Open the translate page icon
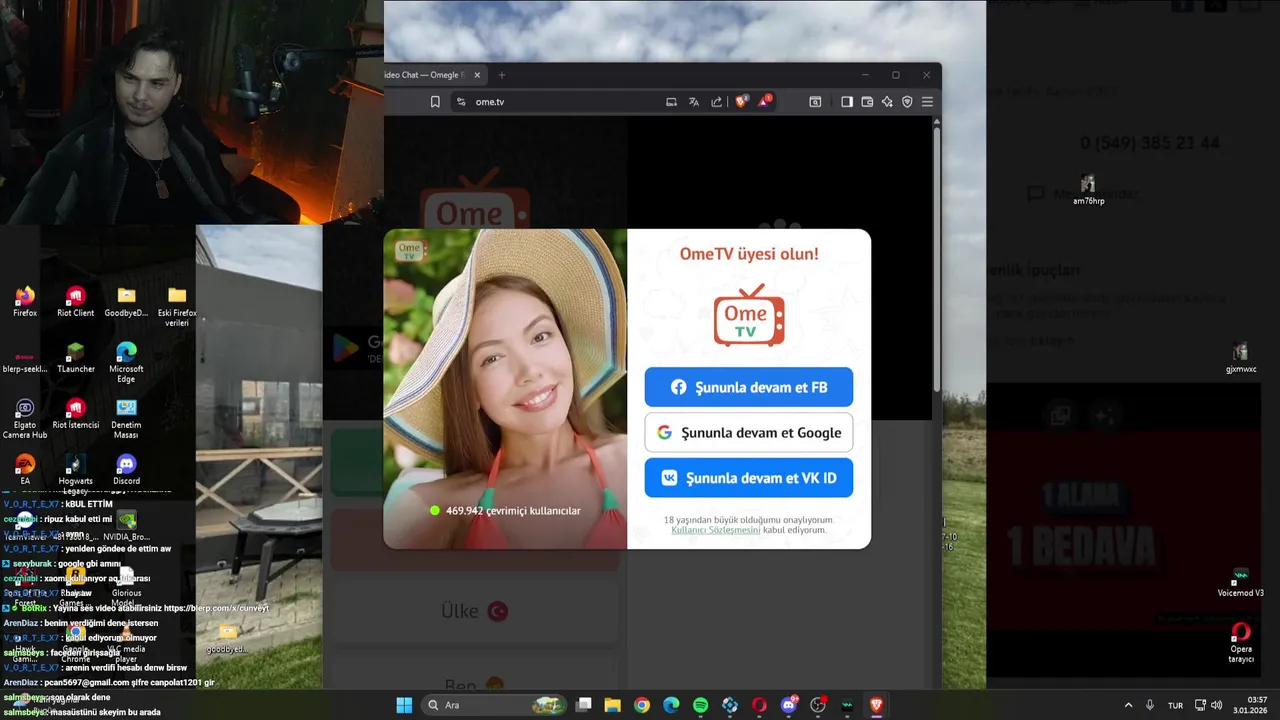 (694, 102)
